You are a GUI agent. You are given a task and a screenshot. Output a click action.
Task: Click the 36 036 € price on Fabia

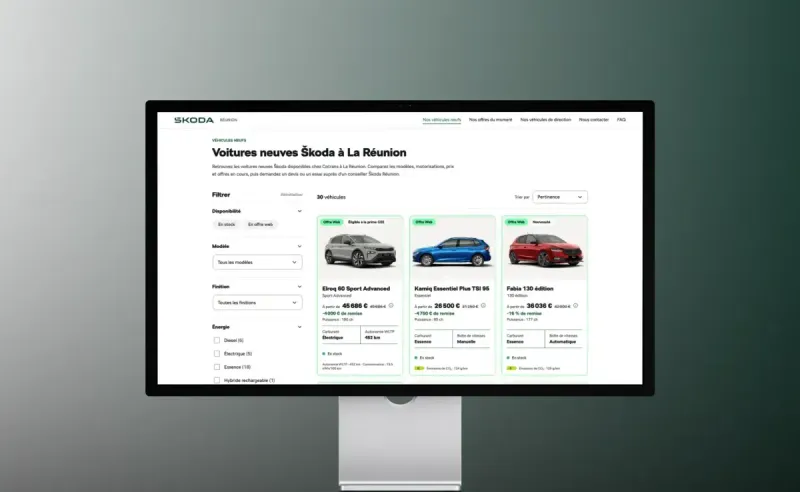[539, 306]
